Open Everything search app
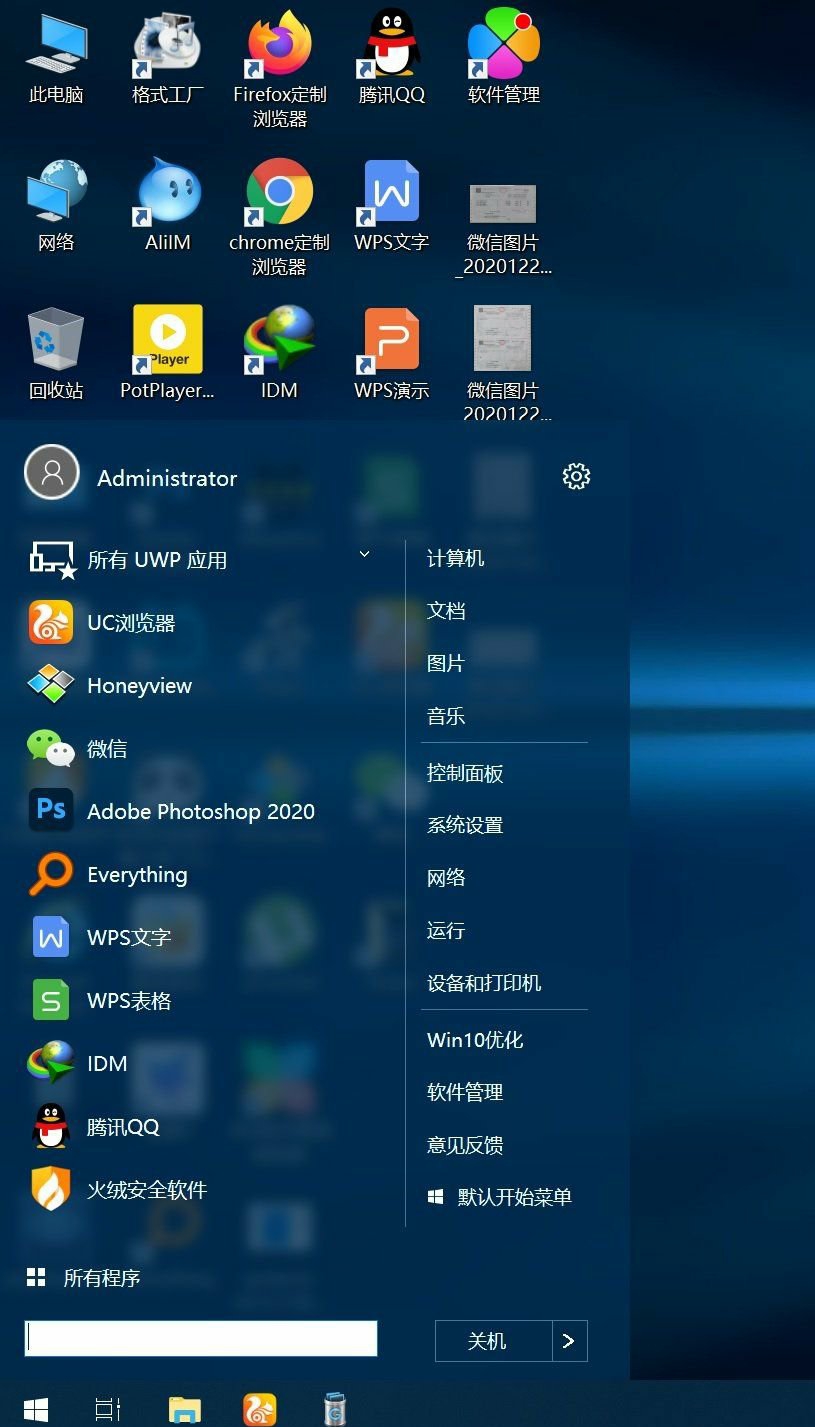Screen dimensions: 815x1427 [x=136, y=875]
